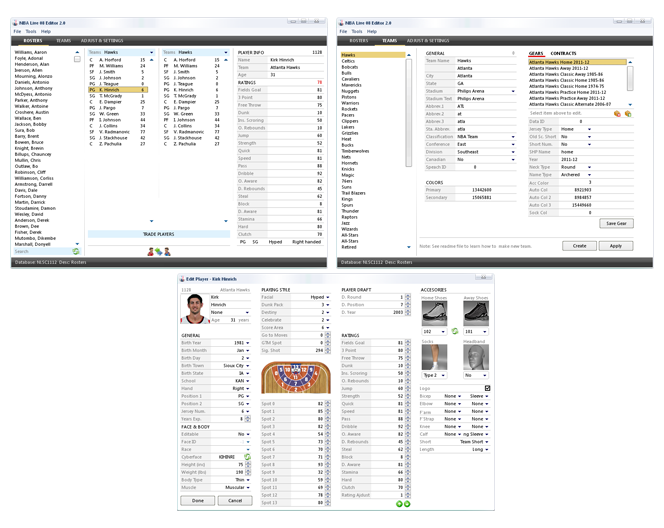Open the Division Southeast dropdown
The width and height of the screenshot is (664, 528).
pos(513,152)
